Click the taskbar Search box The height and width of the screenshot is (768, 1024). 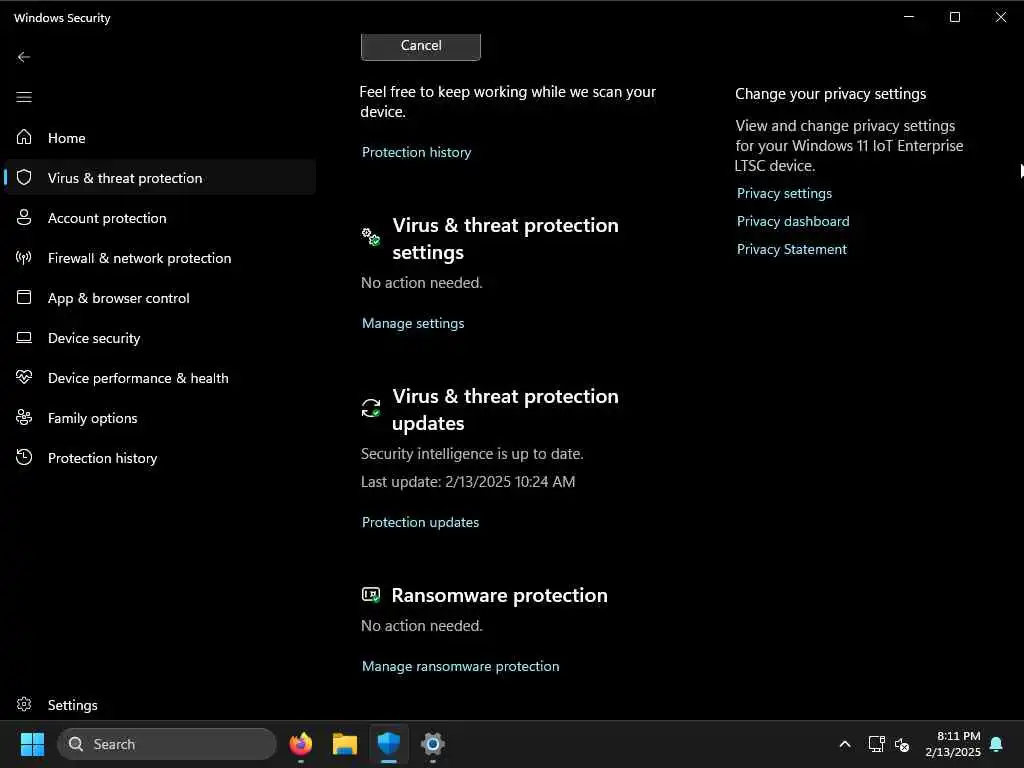pyautogui.click(x=167, y=744)
